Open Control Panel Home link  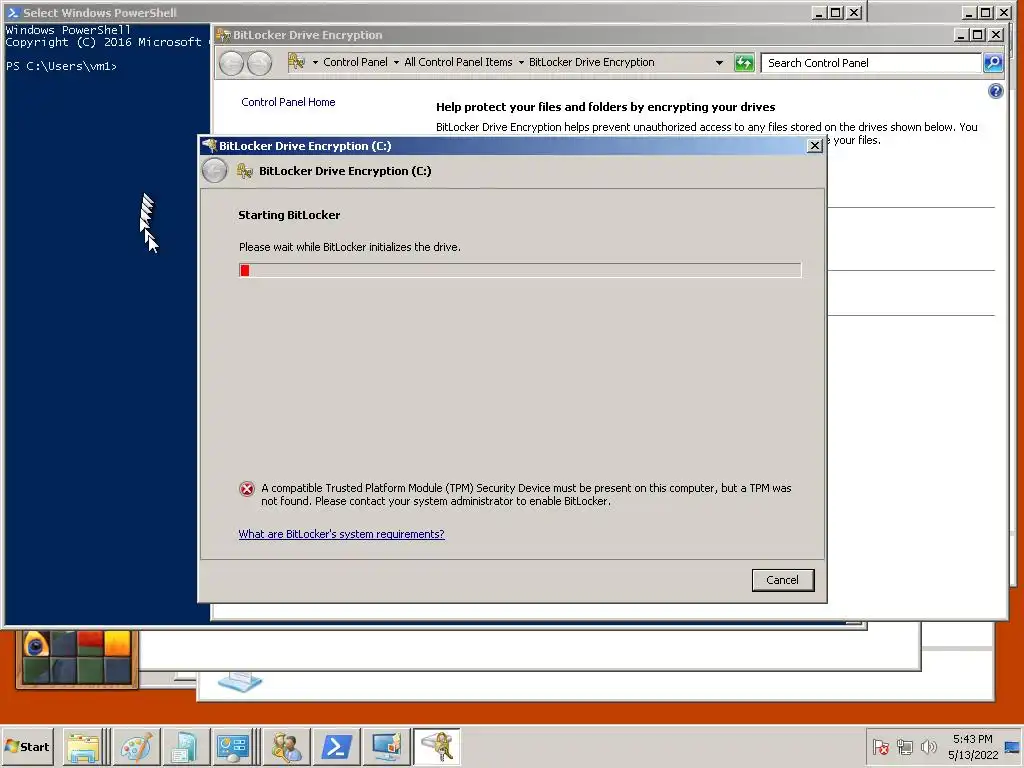coord(288,102)
